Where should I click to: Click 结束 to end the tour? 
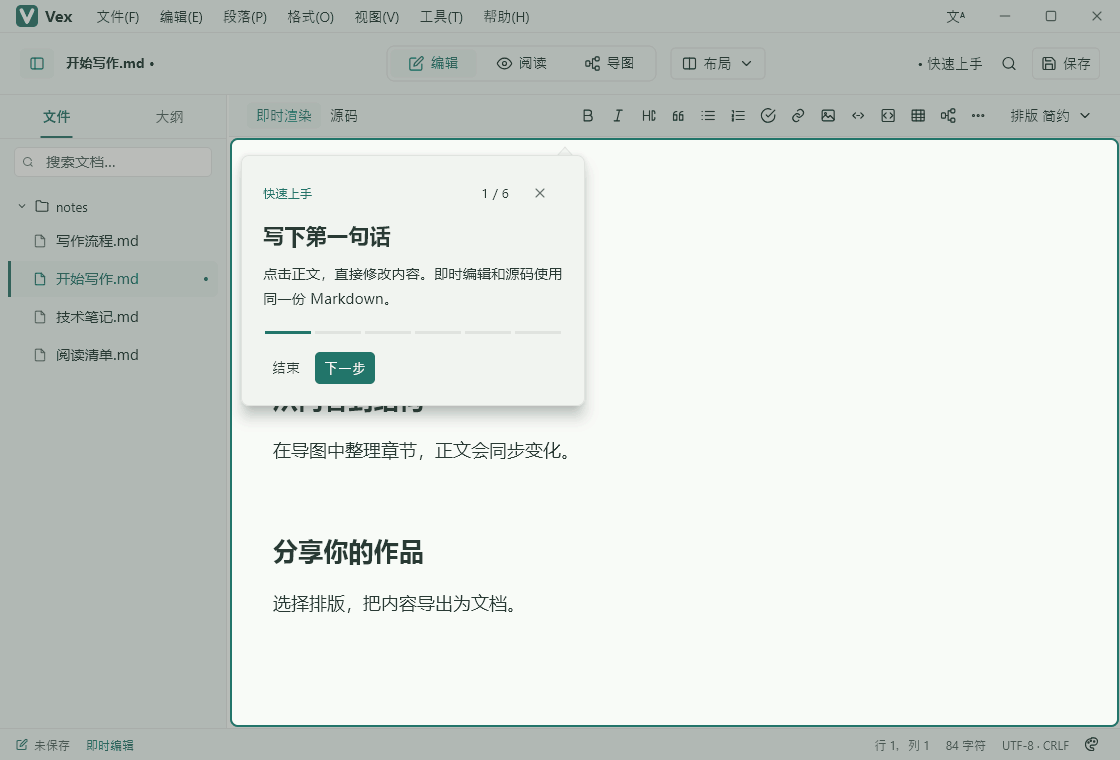point(286,368)
